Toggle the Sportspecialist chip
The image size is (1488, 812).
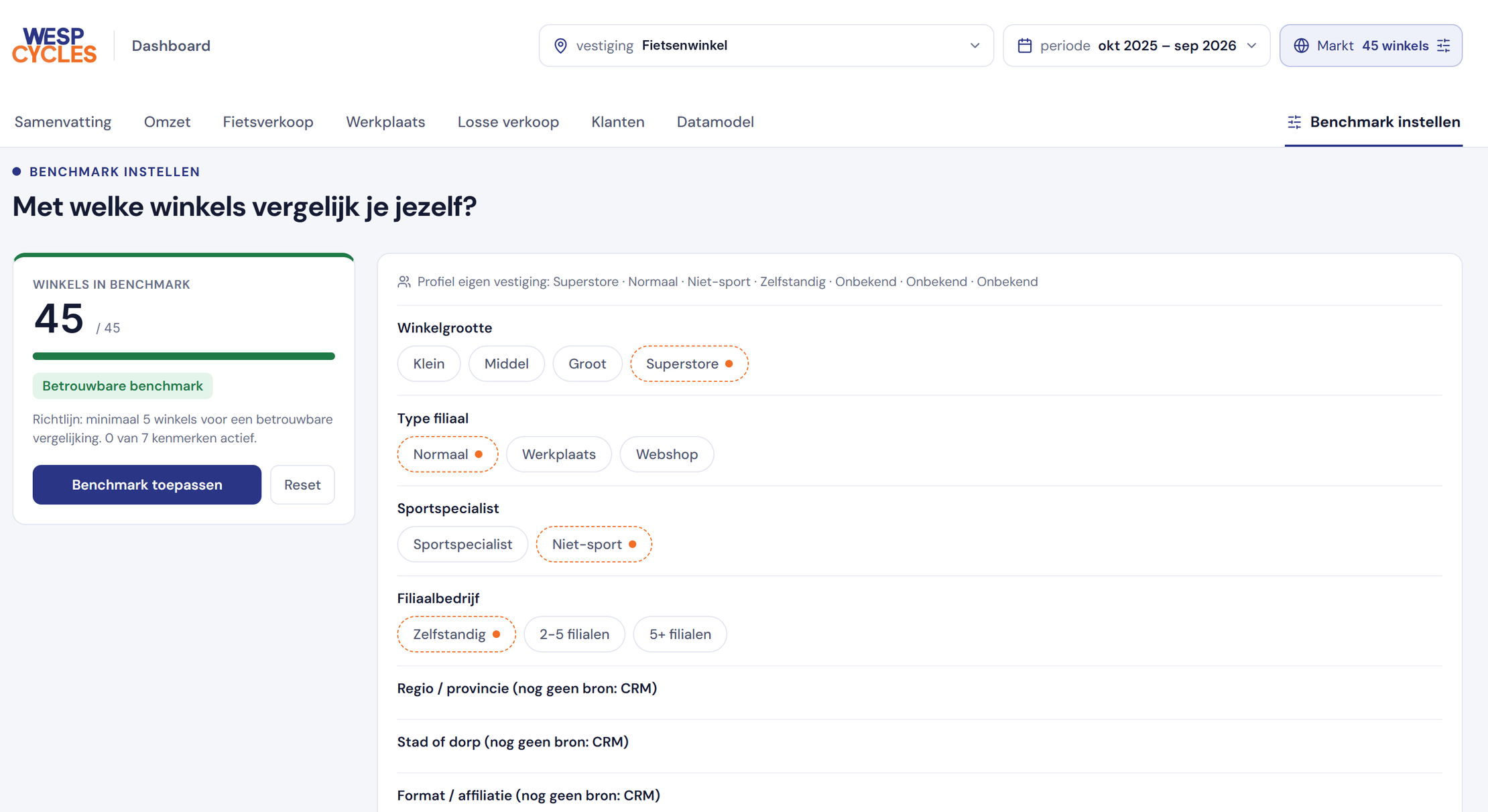462,544
